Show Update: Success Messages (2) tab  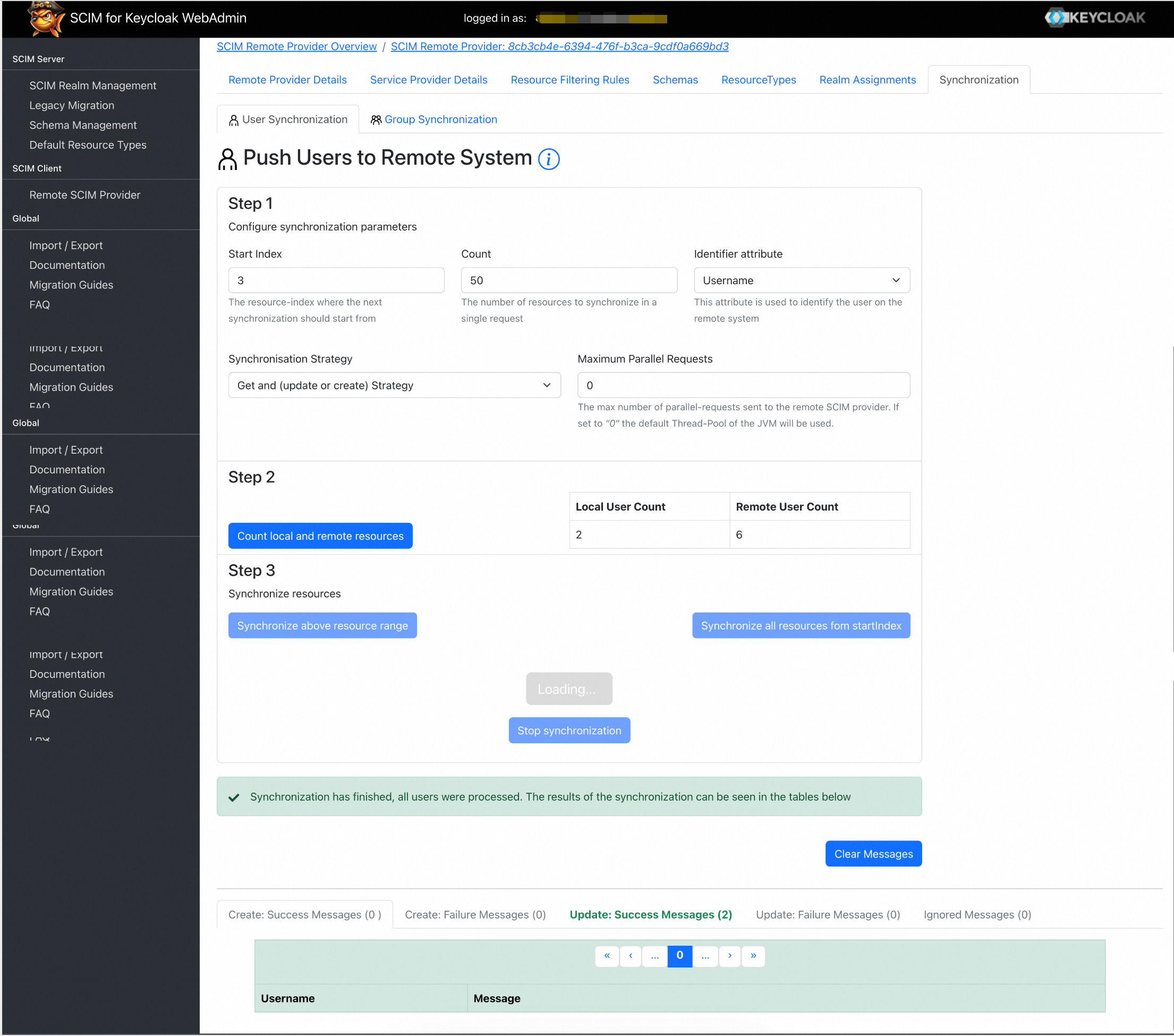tap(650, 914)
